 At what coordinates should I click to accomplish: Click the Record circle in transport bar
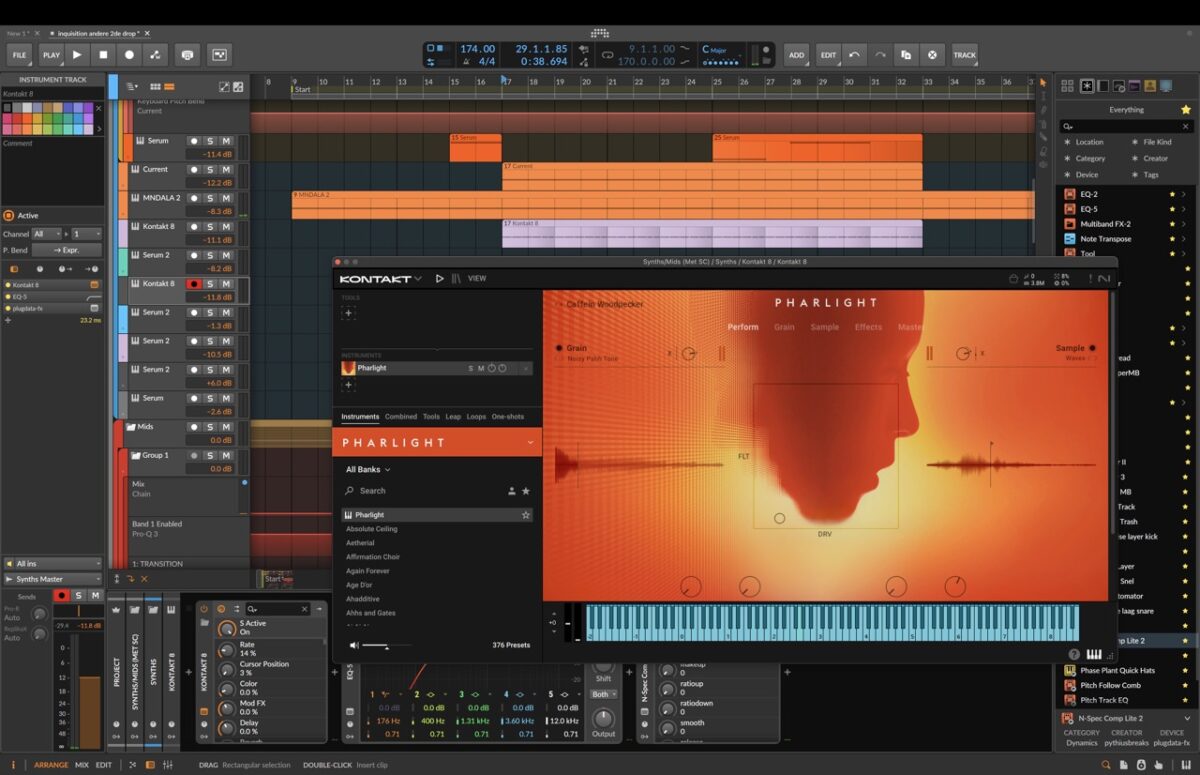[128, 55]
